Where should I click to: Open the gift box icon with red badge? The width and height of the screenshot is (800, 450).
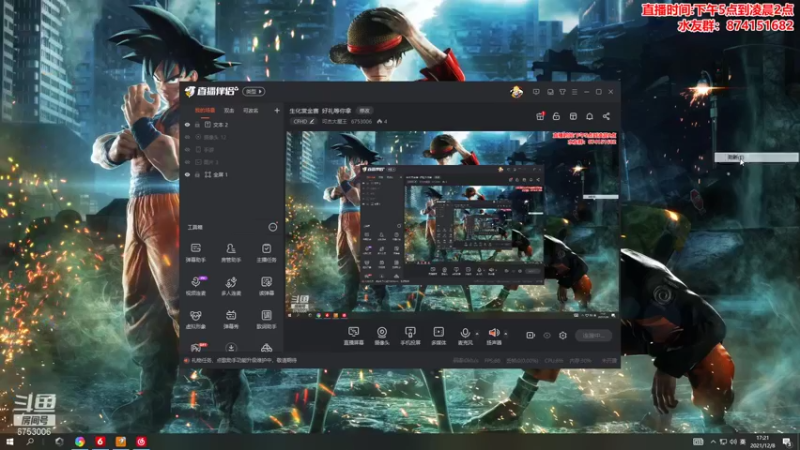(540, 116)
